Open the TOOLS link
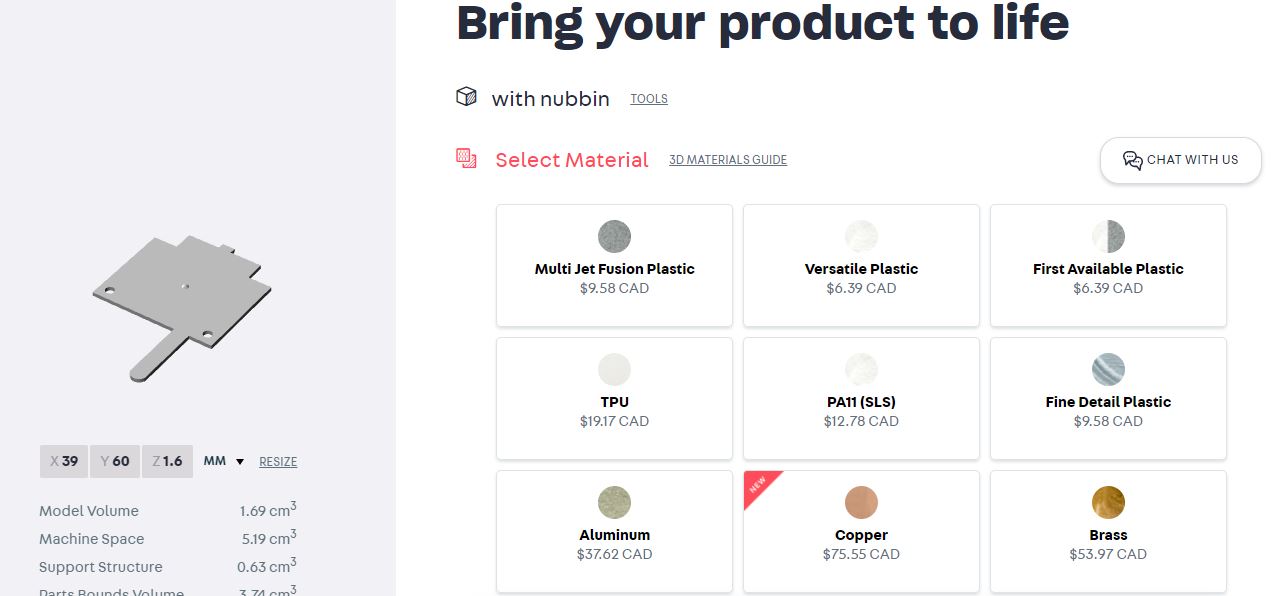The height and width of the screenshot is (596, 1274). tap(649, 99)
